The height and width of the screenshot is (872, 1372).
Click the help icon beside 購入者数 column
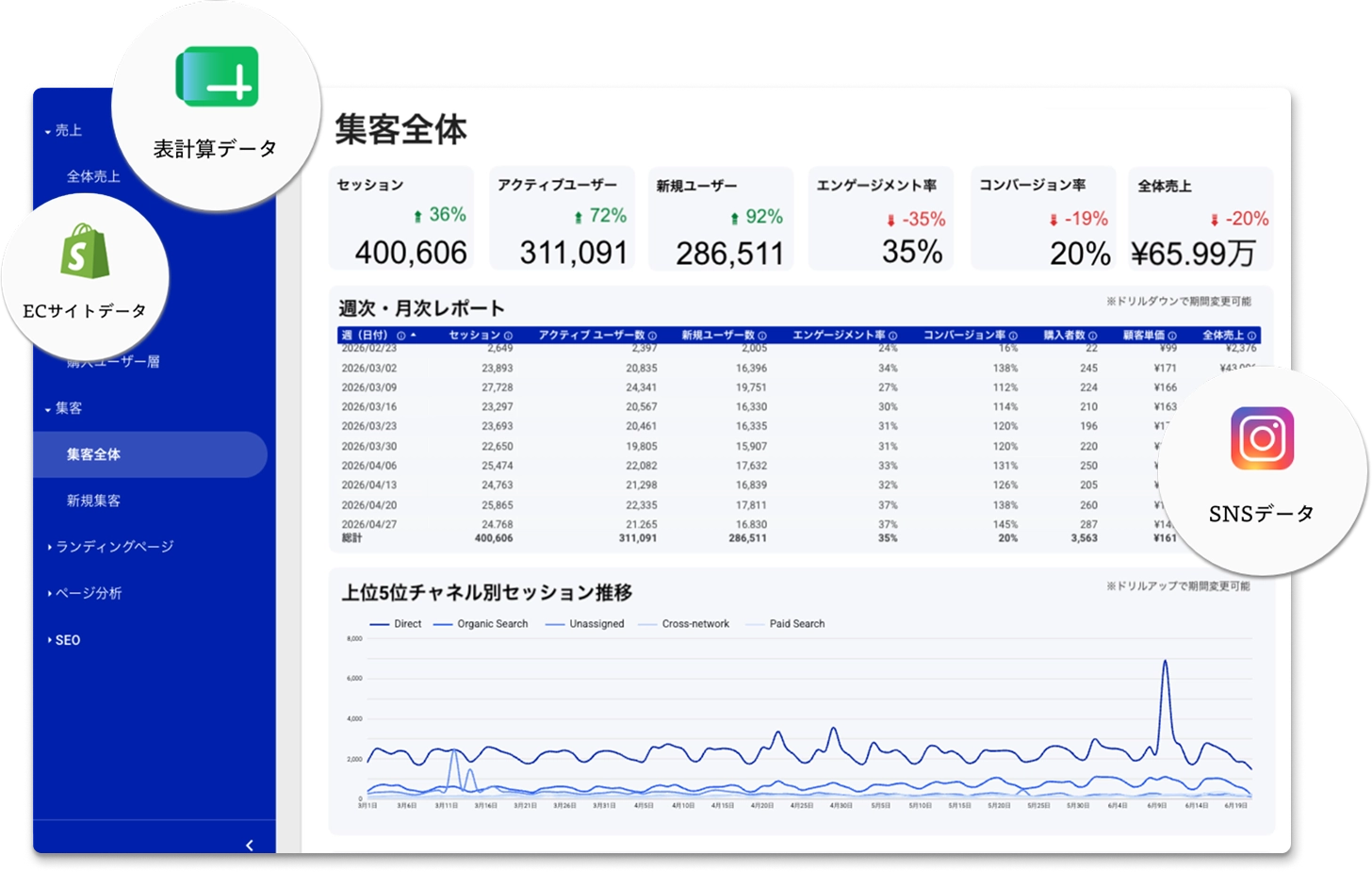[1092, 336]
